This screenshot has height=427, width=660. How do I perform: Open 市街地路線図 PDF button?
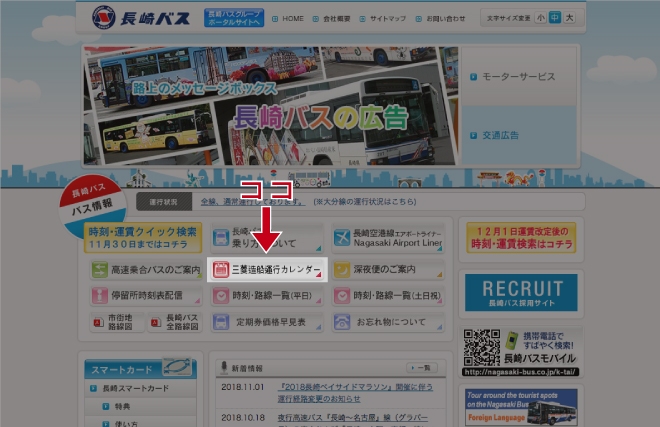117,322
